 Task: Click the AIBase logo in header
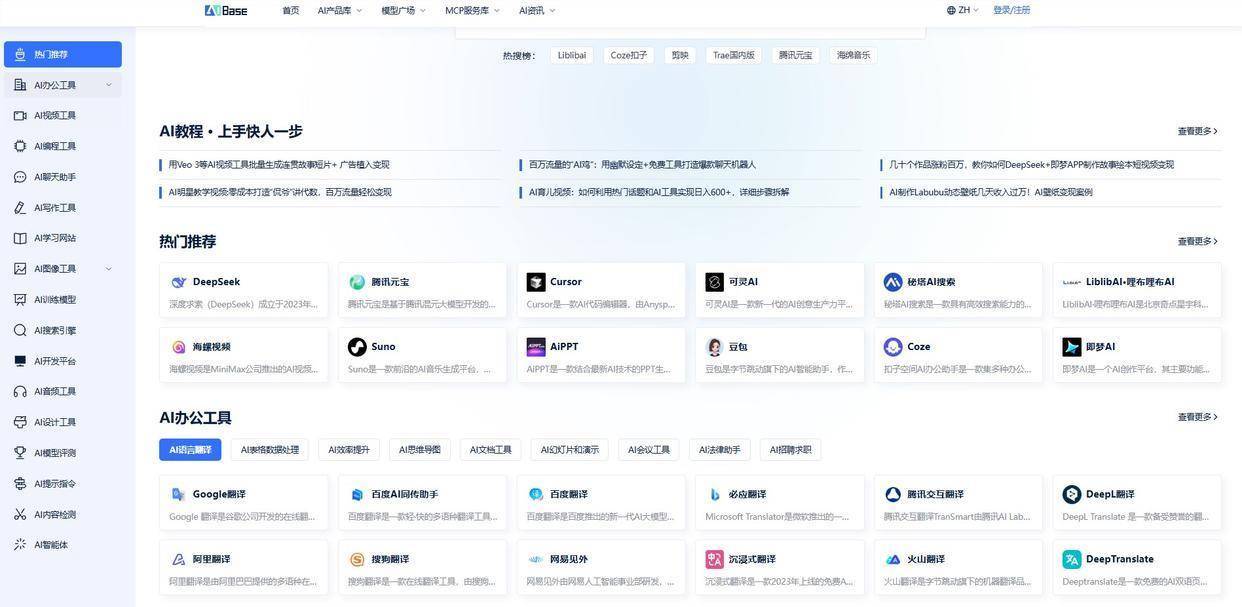point(226,10)
